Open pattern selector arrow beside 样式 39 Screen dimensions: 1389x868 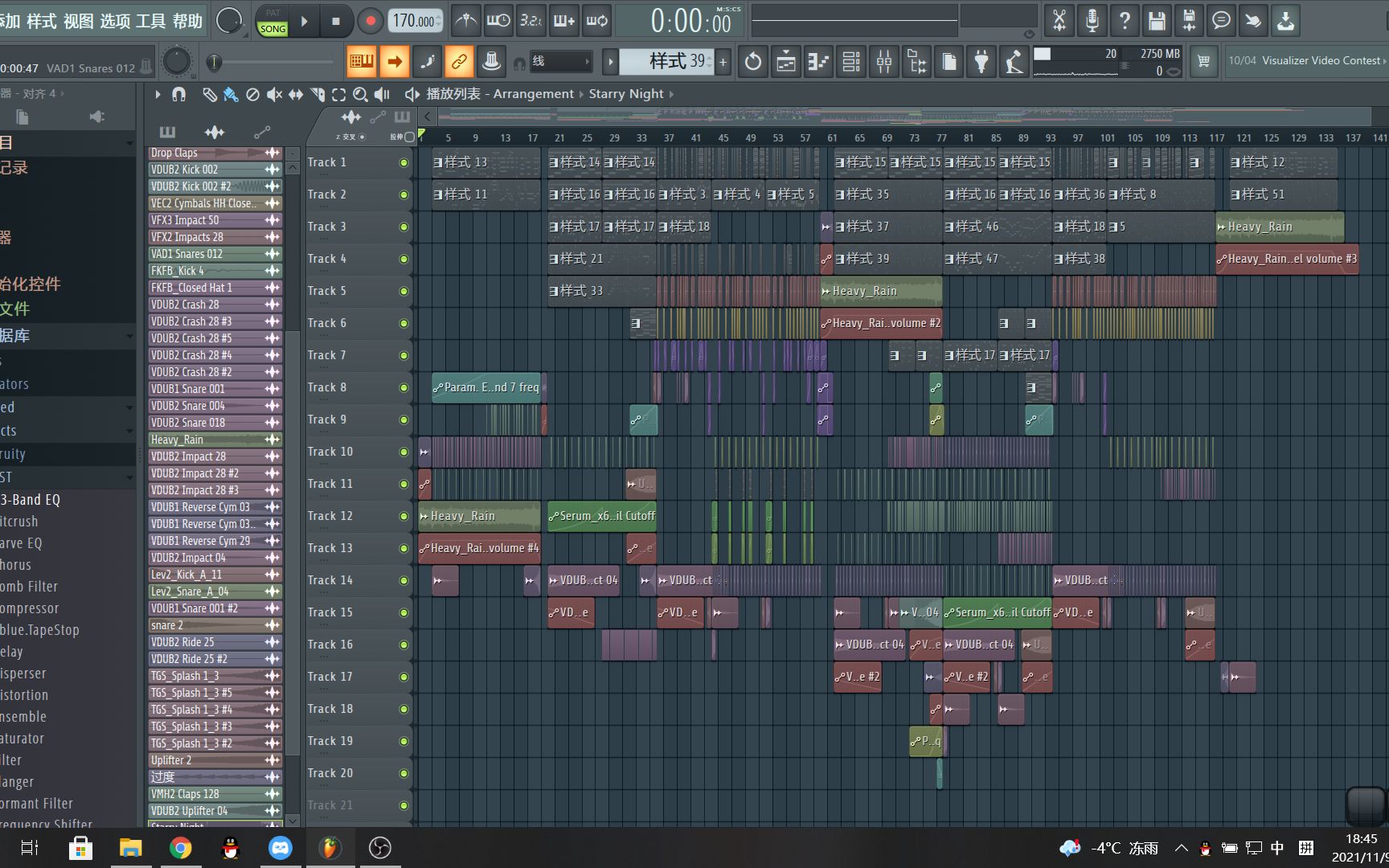610,61
